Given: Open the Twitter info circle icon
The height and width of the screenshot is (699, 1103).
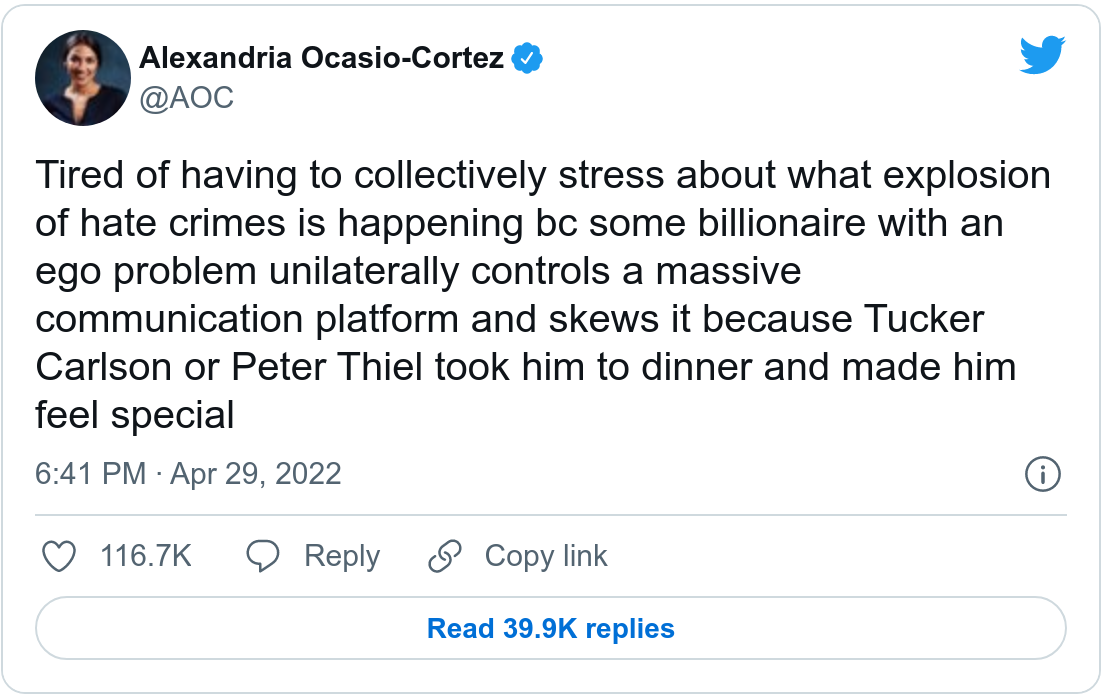Looking at the screenshot, I should (x=1043, y=474).
